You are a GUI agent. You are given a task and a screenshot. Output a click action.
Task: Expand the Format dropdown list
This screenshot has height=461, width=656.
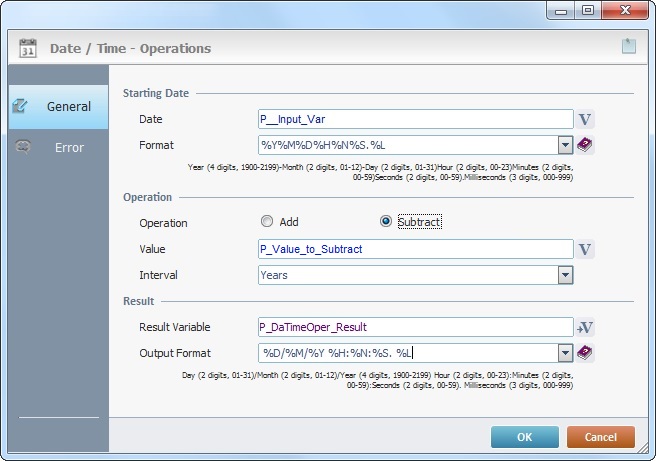(x=565, y=145)
